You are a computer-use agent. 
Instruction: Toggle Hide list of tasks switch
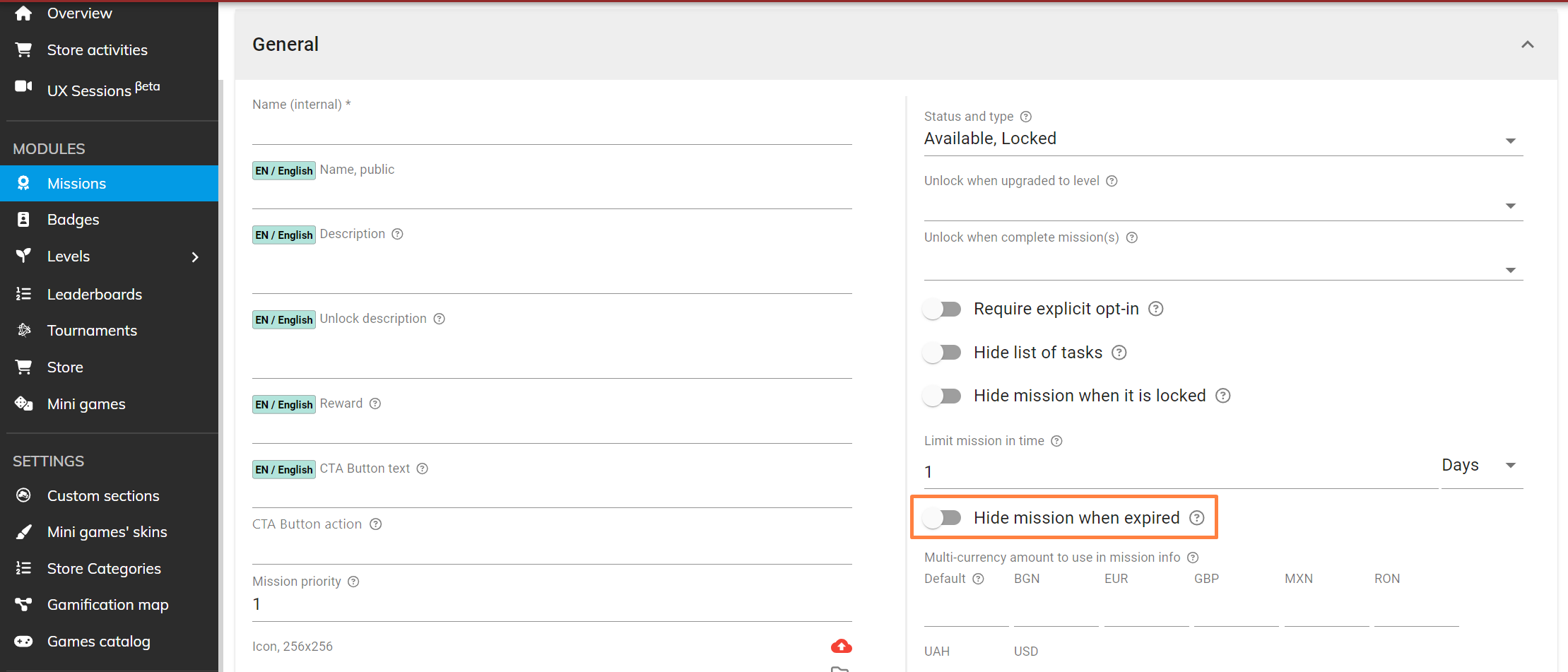pyautogui.click(x=943, y=353)
